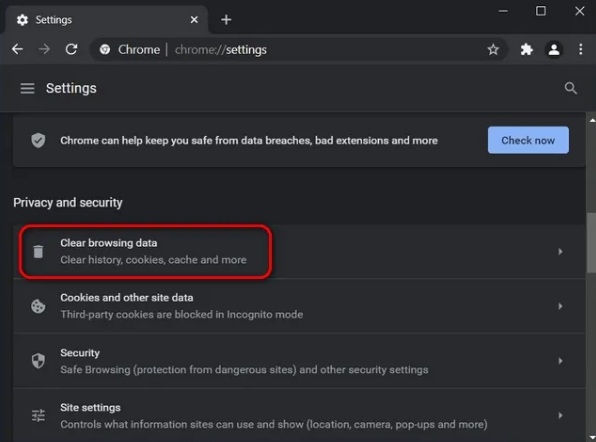The image size is (596, 442).
Task: Click the page scrollbar thumb
Action: pyautogui.click(x=591, y=242)
